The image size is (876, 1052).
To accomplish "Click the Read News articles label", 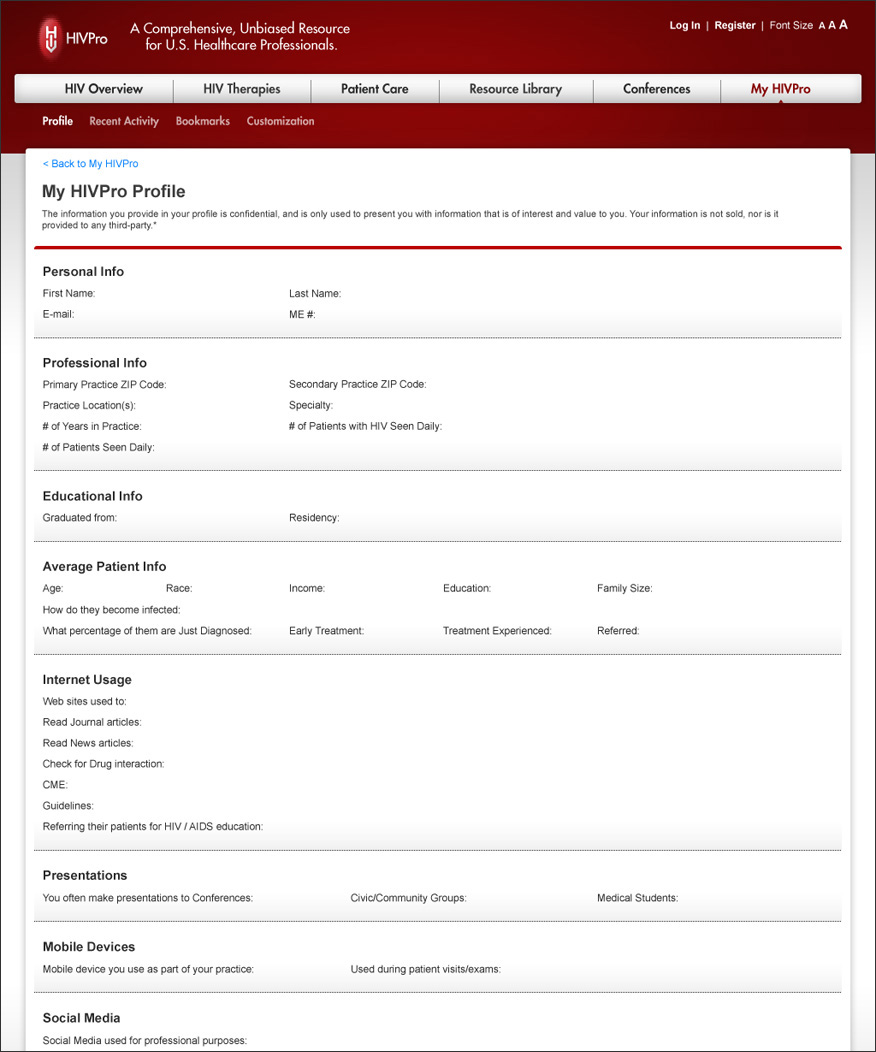I will tap(88, 743).
